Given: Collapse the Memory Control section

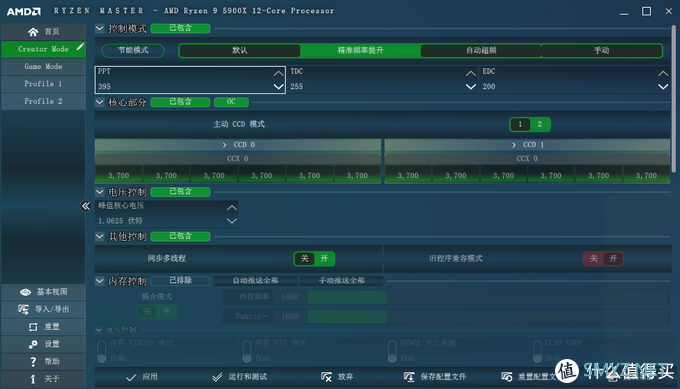Looking at the screenshot, I should [x=100, y=281].
